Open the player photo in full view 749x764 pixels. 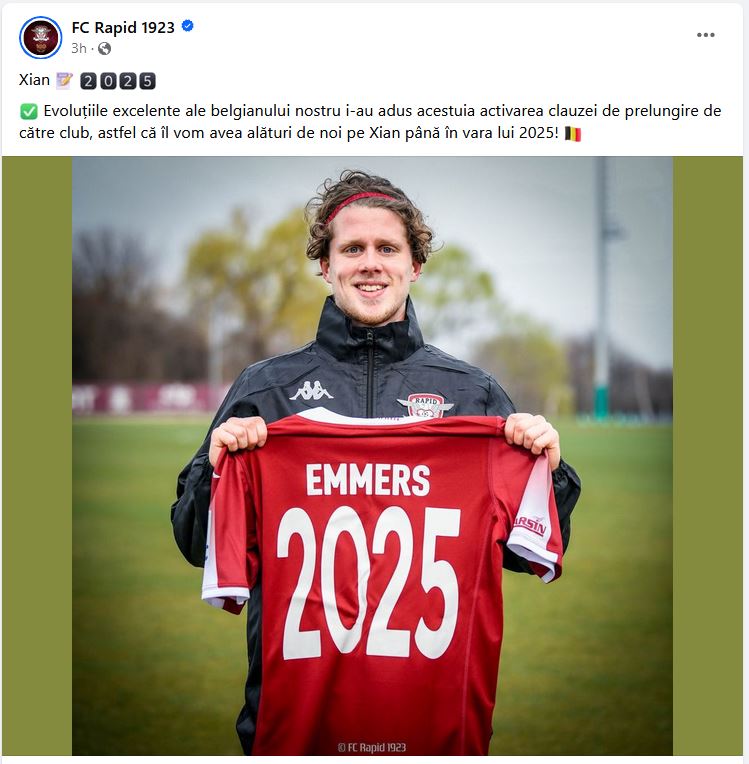click(372, 456)
